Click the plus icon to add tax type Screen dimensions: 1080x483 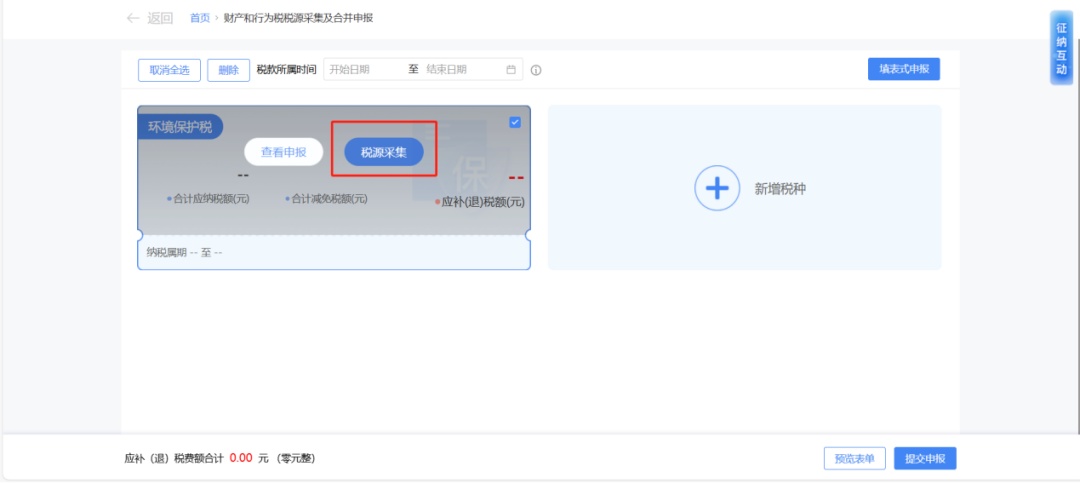tap(716, 188)
